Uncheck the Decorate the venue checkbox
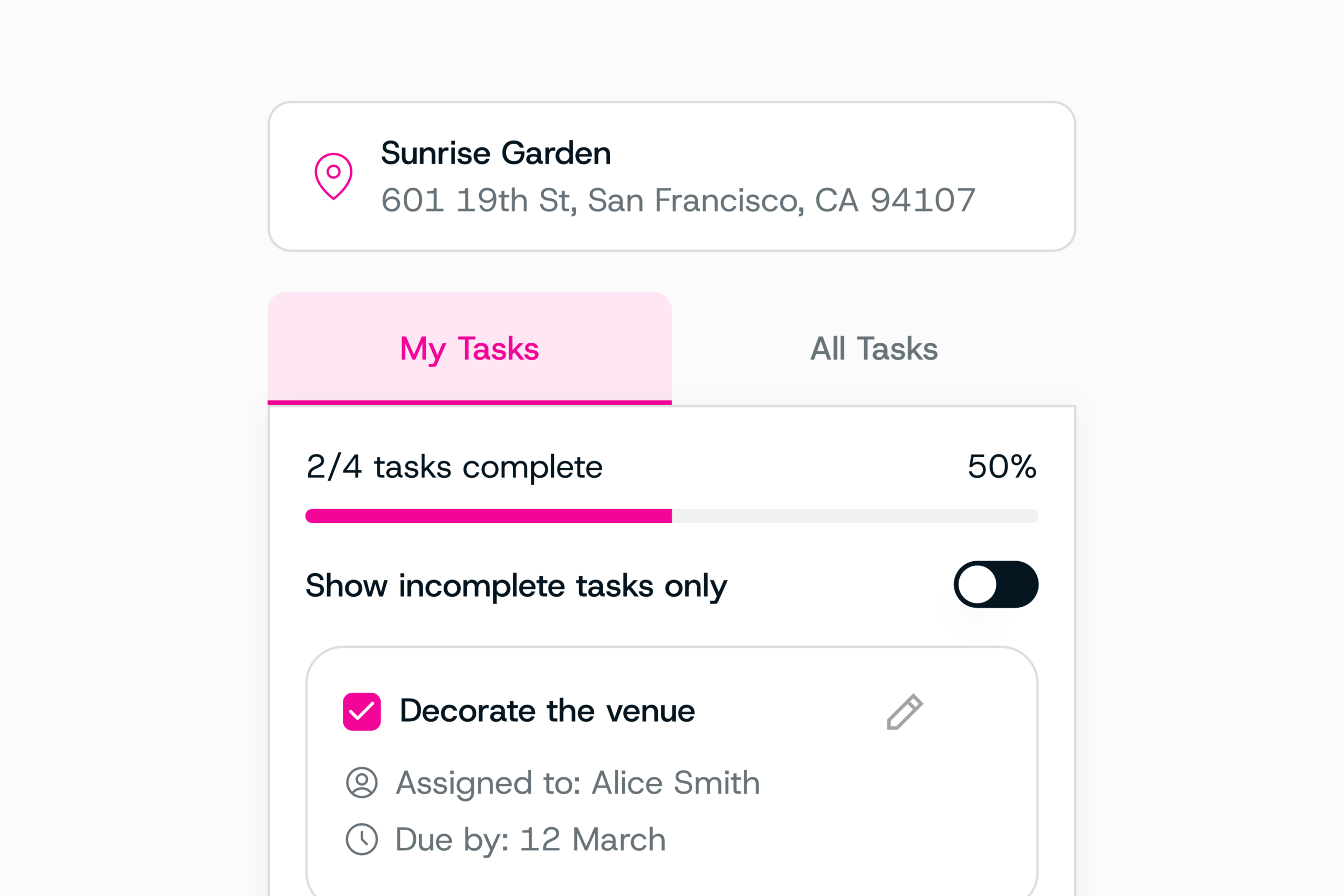This screenshot has height=896, width=1344. (362, 712)
